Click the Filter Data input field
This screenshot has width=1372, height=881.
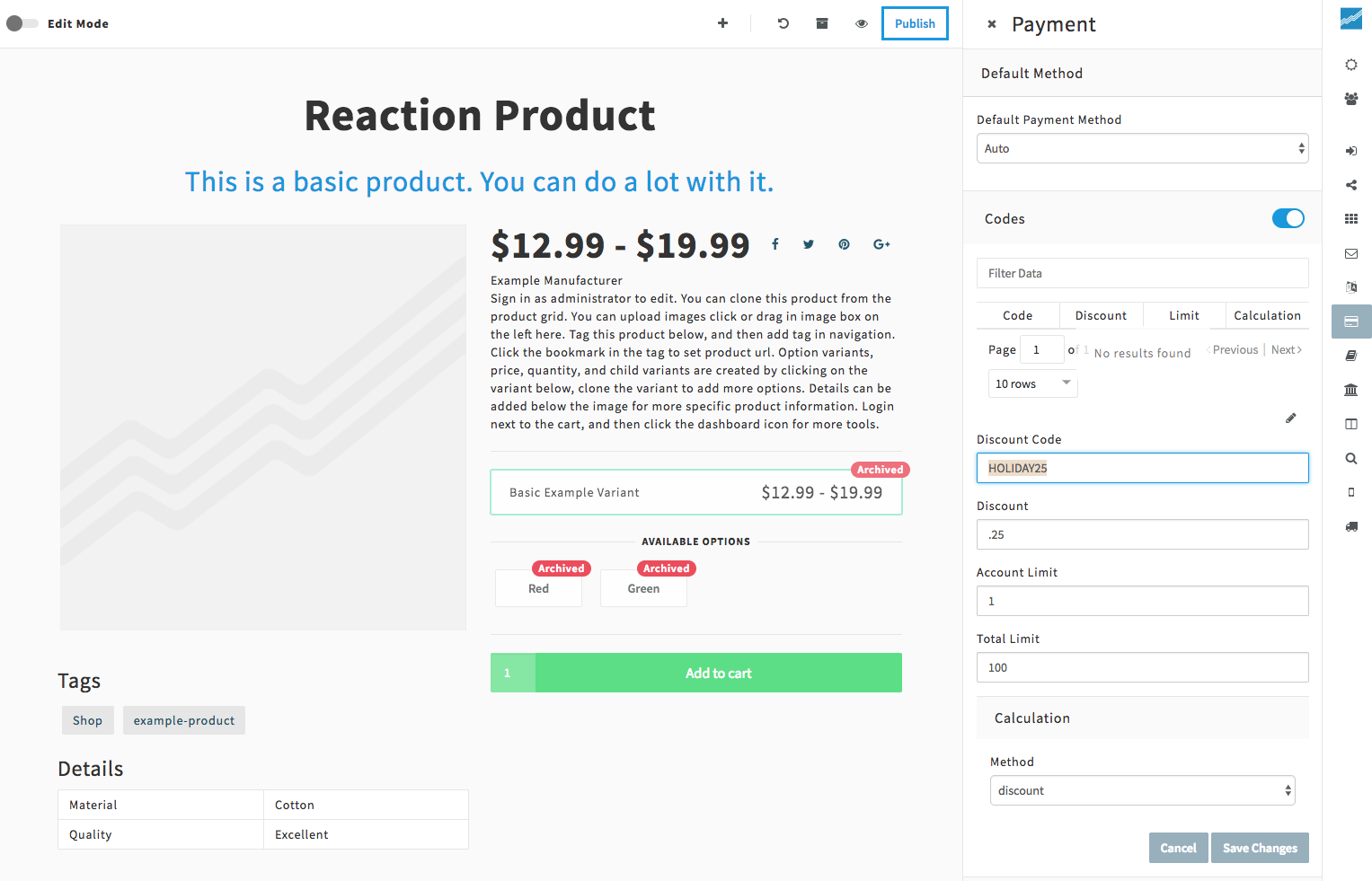[1142, 273]
